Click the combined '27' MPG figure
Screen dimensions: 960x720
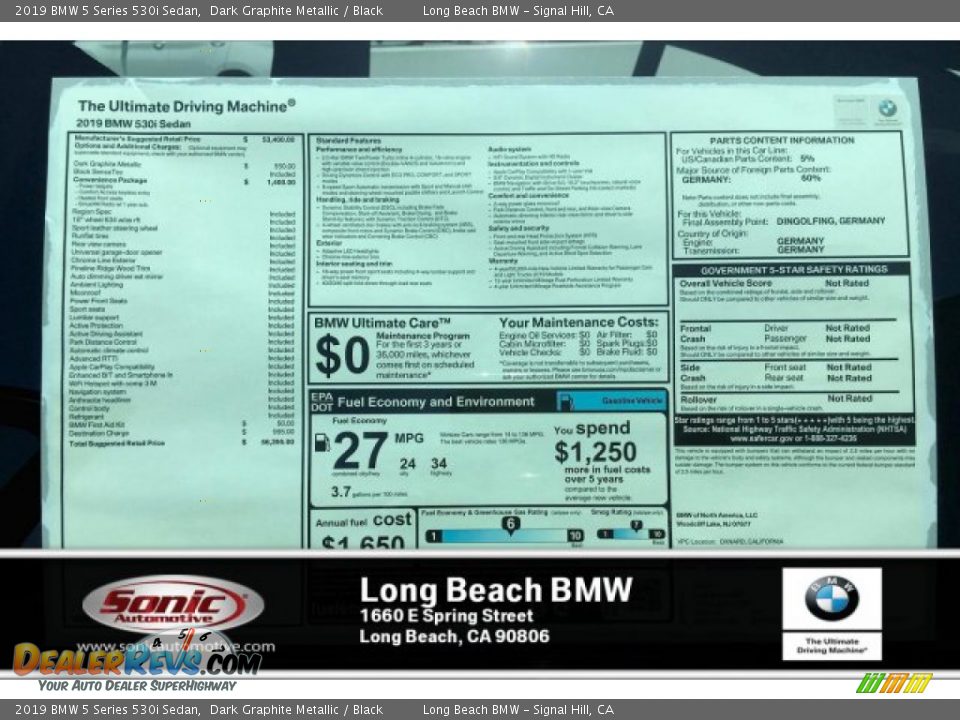coord(361,450)
